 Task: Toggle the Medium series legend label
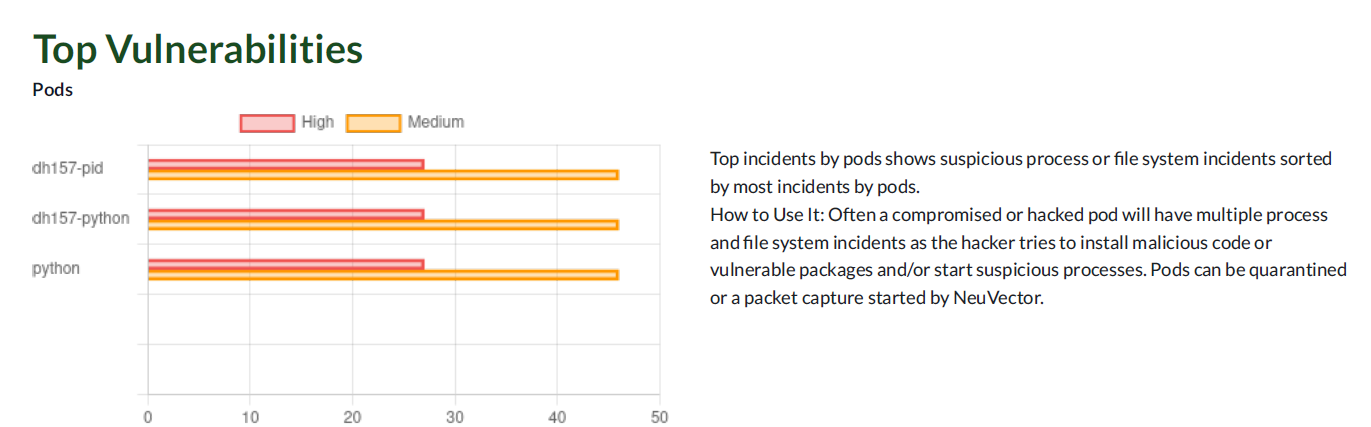coord(436,122)
